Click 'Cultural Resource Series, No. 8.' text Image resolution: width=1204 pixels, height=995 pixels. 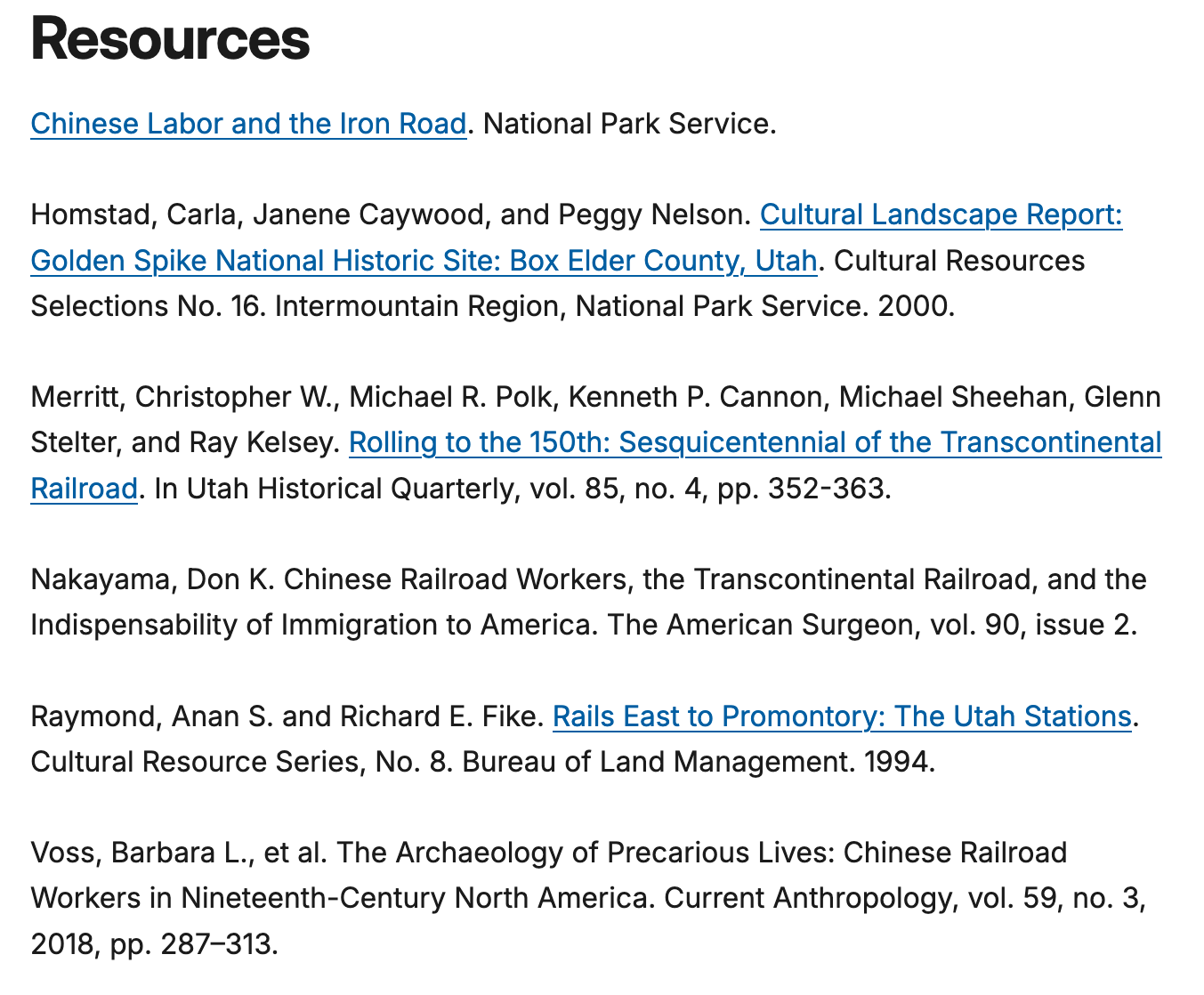click(x=242, y=763)
